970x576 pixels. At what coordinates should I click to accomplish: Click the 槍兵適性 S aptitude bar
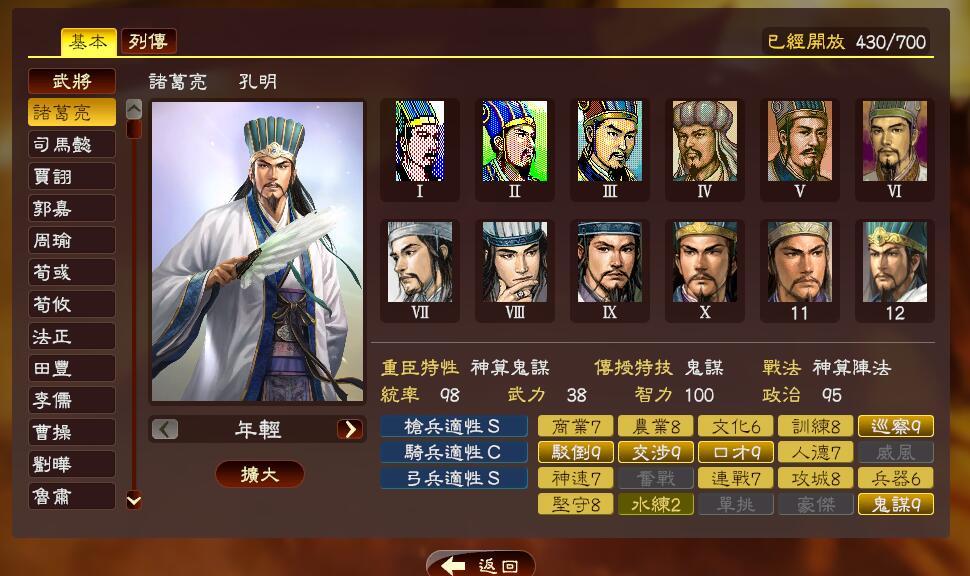(453, 426)
